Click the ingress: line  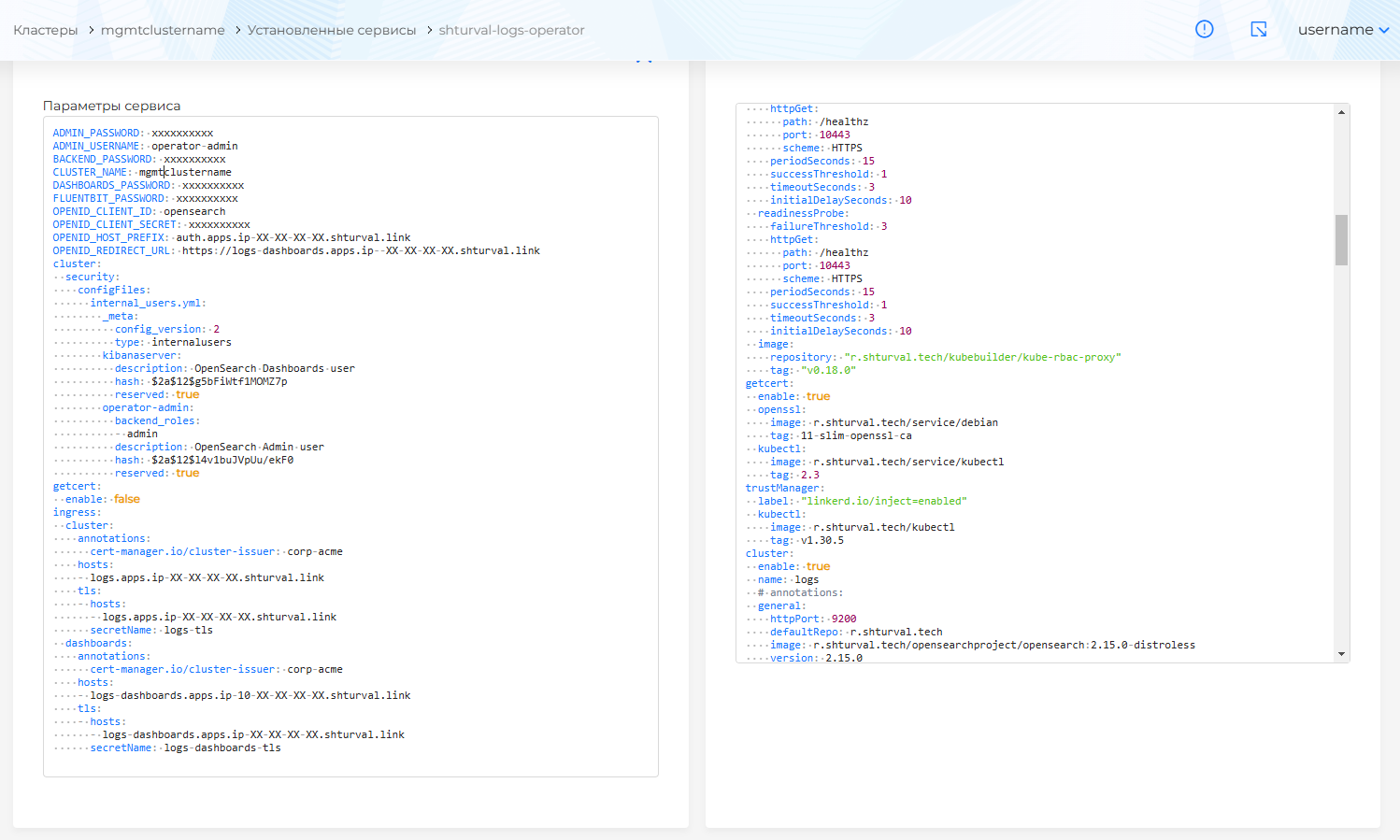78,512
